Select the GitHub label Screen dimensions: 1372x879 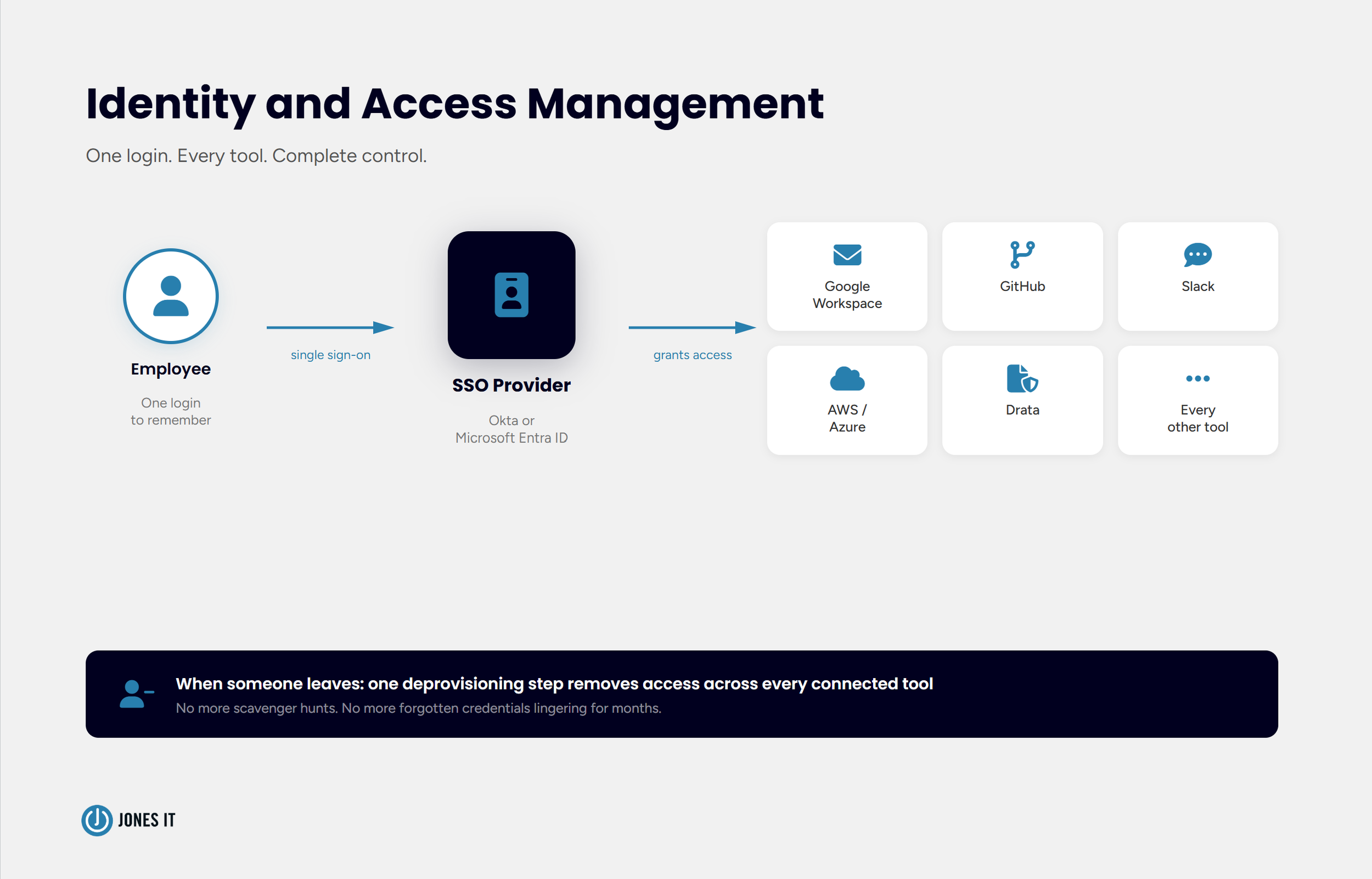[1022, 286]
